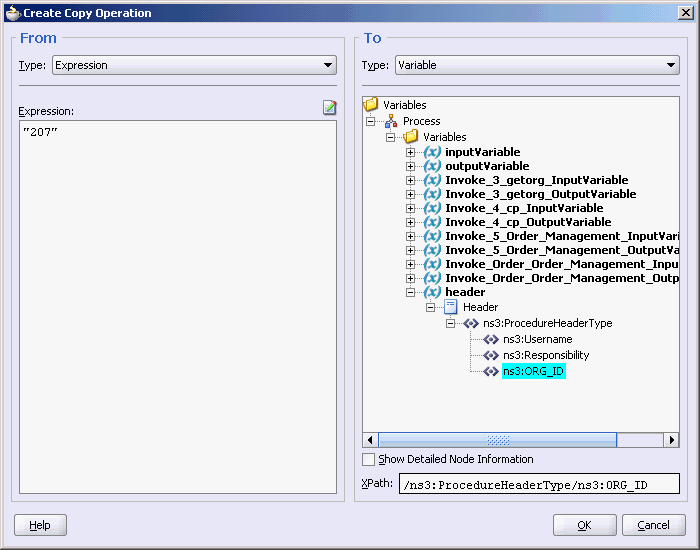The width and height of the screenshot is (700, 550).
Task: Select the Process label in tree
Action: tap(421, 121)
